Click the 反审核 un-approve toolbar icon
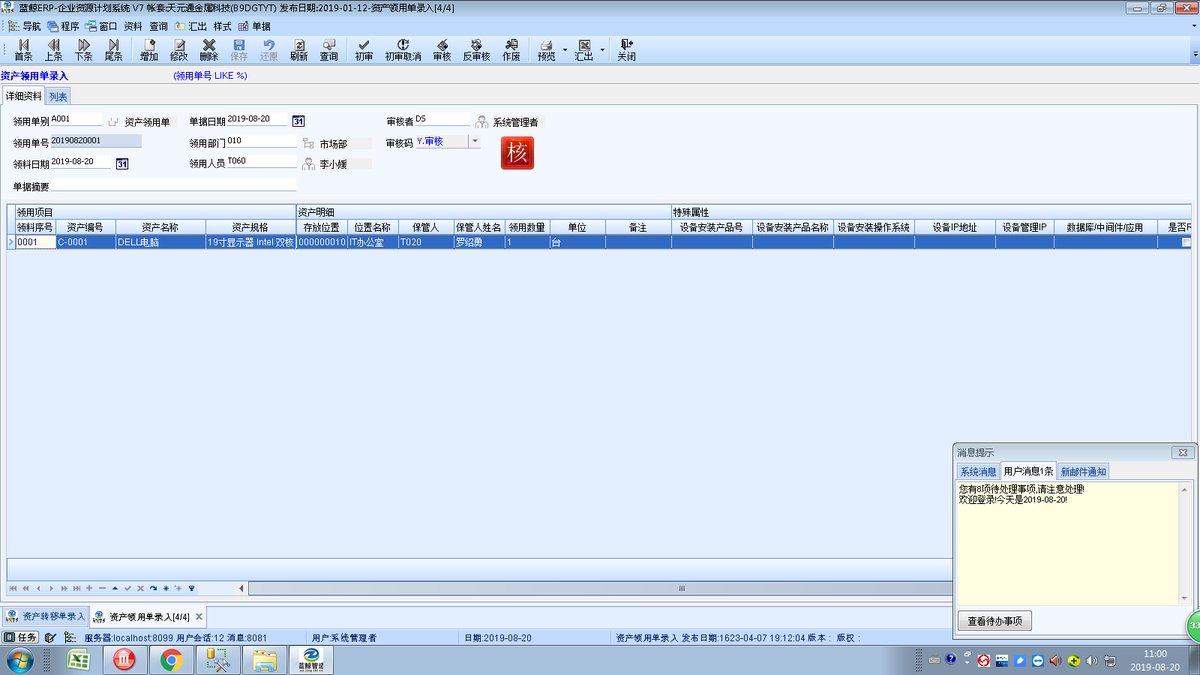The height and width of the screenshot is (675, 1200). pyautogui.click(x=476, y=50)
